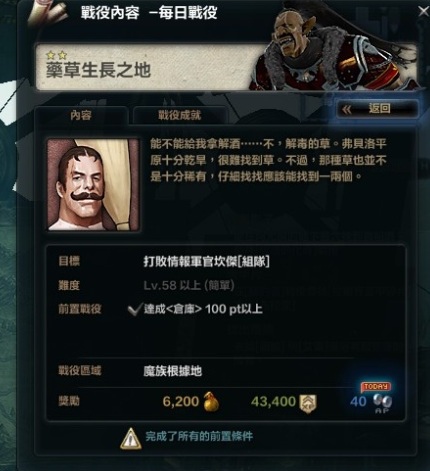430x471 pixels.
Task: Click the checkmark beside 達成<倉庫> prerequisite
Action: [134, 310]
